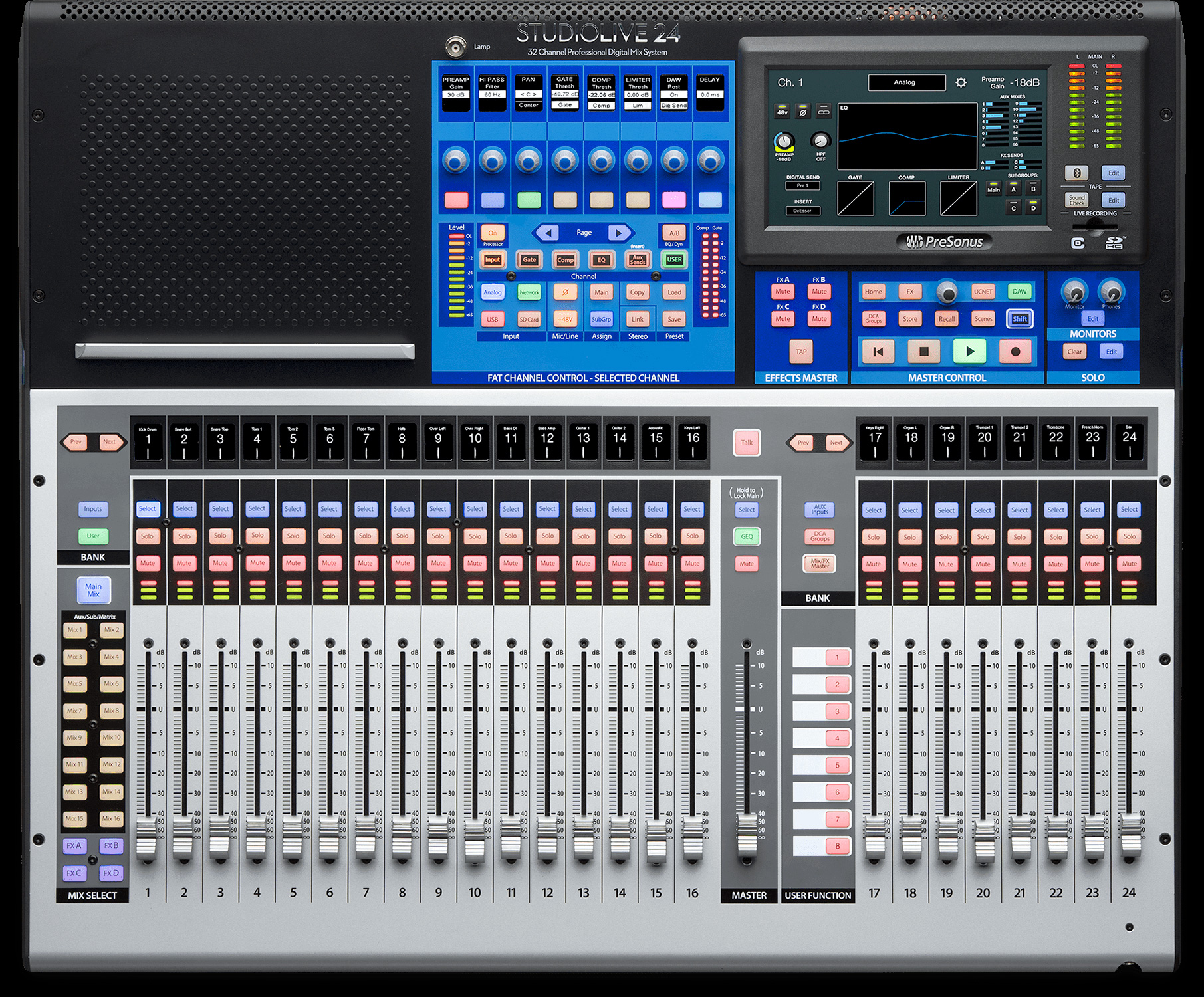Mute channel 1 Kick Drum
Image resolution: width=1204 pixels, height=997 pixels.
tap(148, 563)
